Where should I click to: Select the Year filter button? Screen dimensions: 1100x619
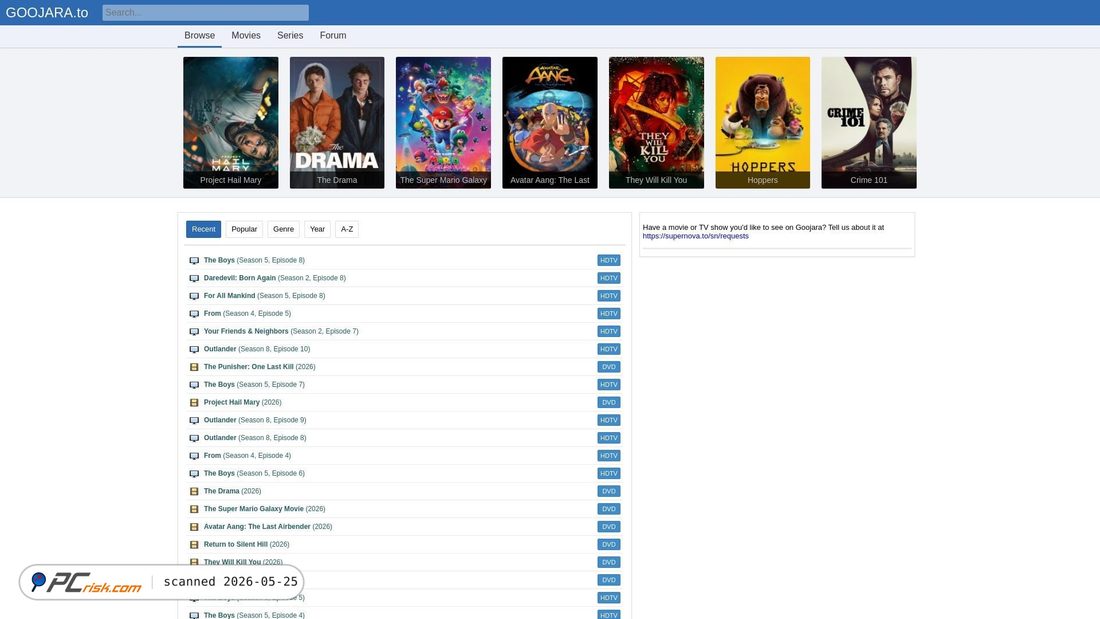click(x=317, y=229)
